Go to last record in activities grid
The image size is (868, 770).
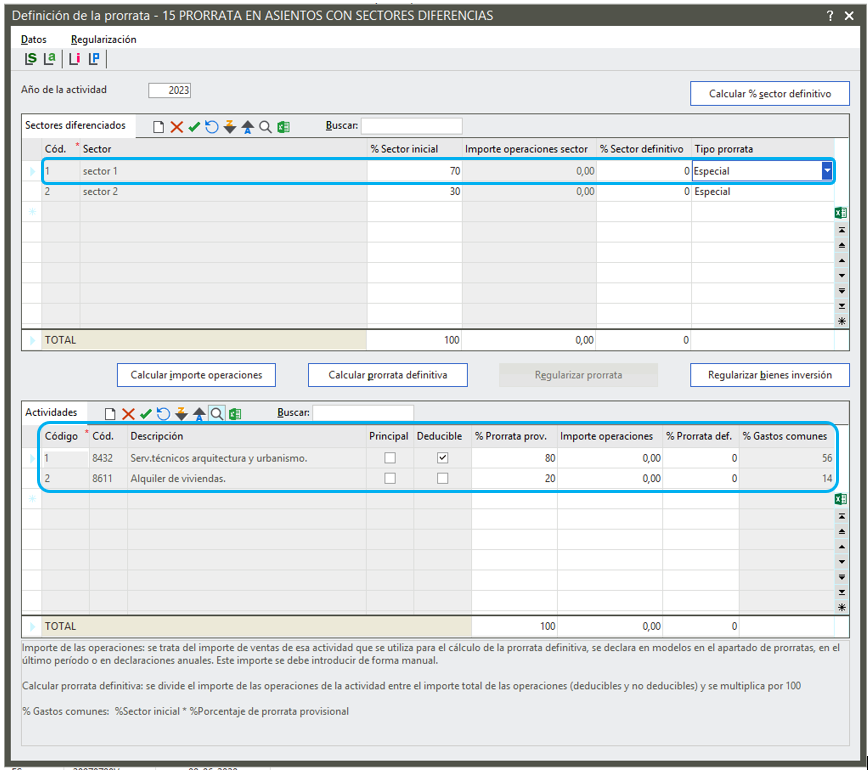pyautogui.click(x=841, y=592)
